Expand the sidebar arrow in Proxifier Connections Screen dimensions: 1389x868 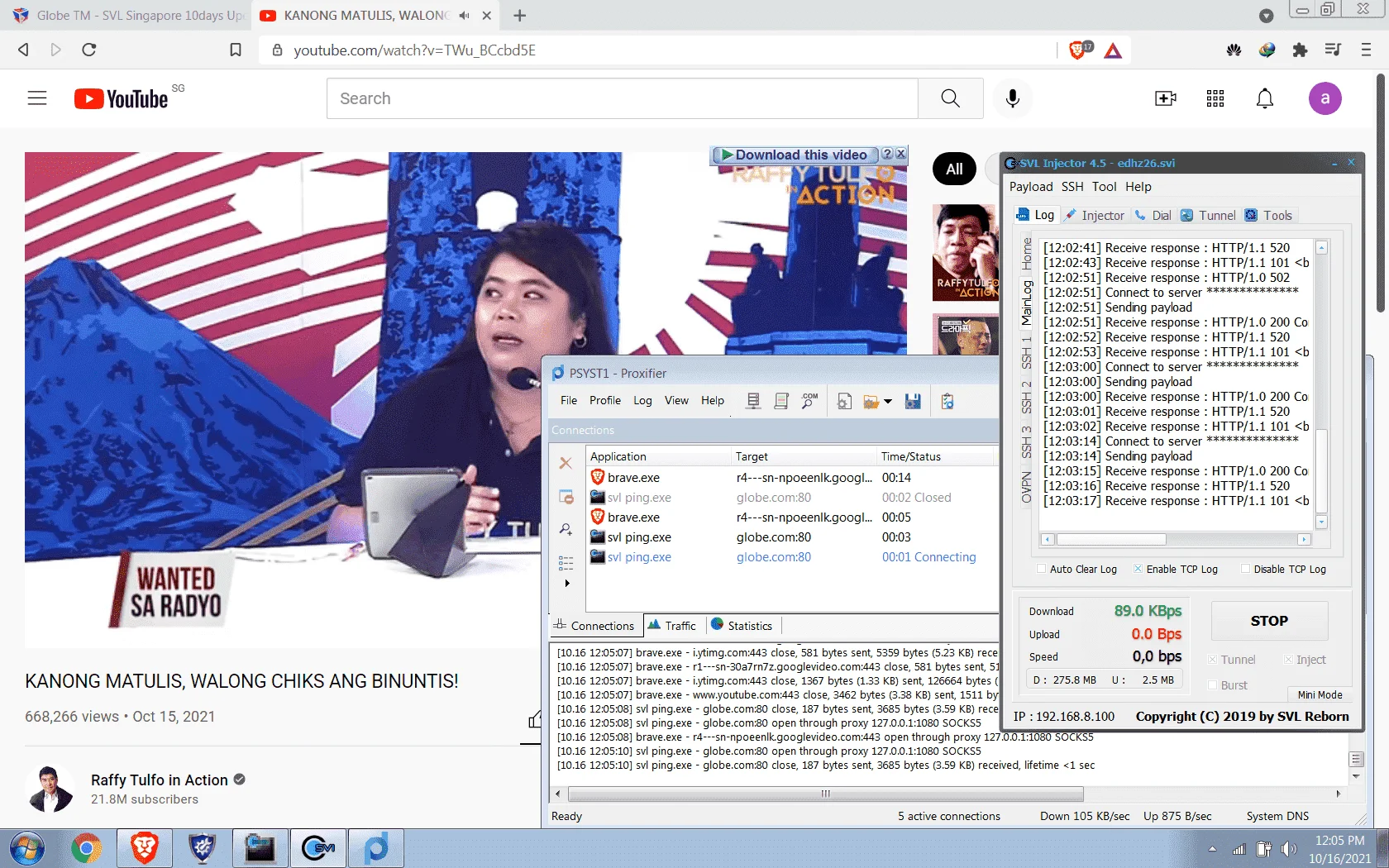[x=567, y=583]
